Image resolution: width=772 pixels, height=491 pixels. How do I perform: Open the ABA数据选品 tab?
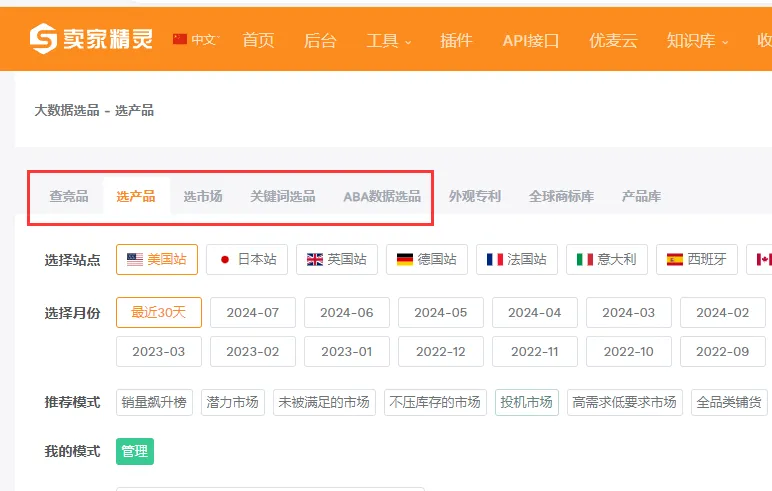click(x=381, y=196)
